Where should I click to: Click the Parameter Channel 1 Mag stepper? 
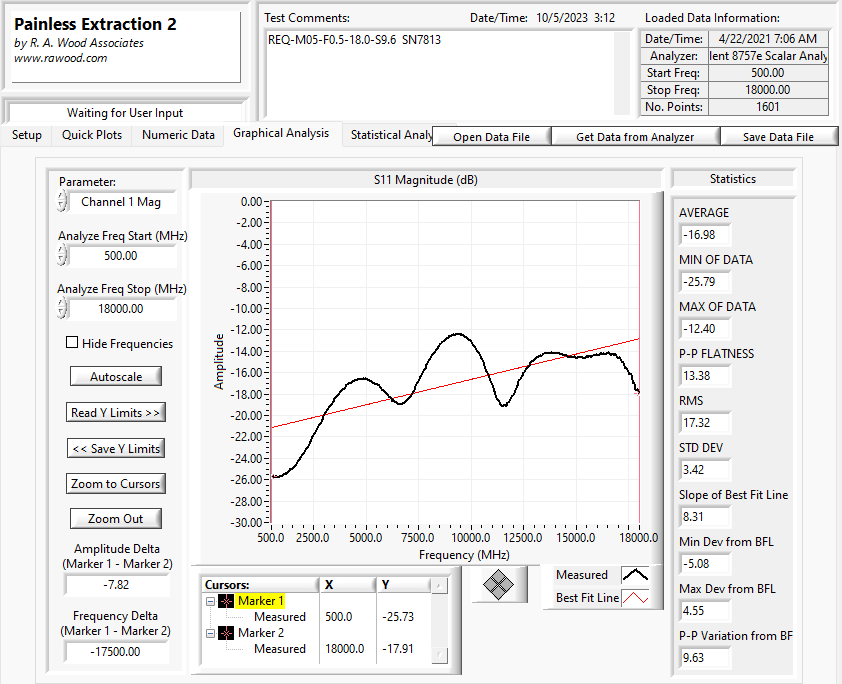(62, 202)
